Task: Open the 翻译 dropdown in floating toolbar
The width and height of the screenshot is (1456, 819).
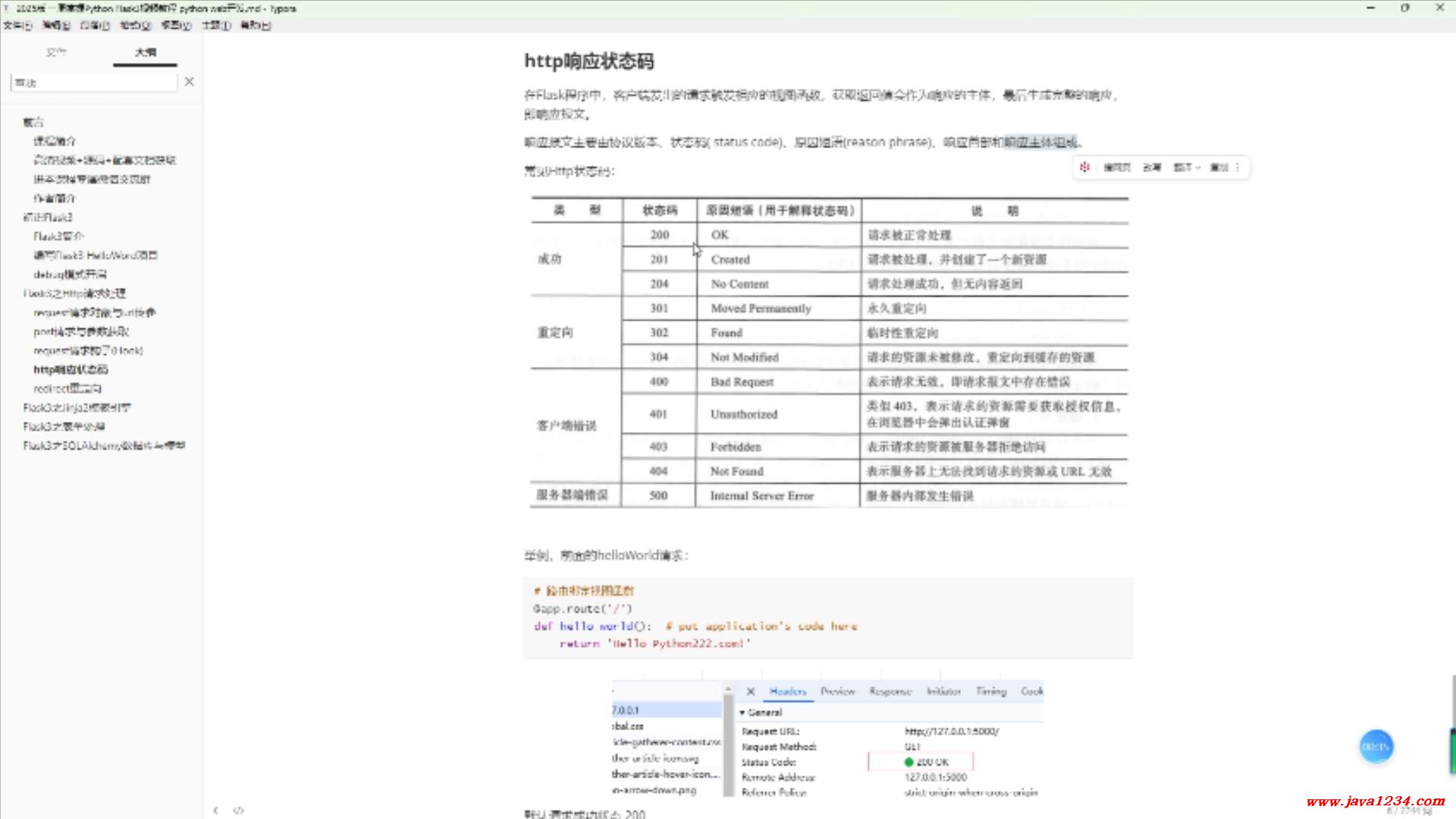Action: point(1187,168)
